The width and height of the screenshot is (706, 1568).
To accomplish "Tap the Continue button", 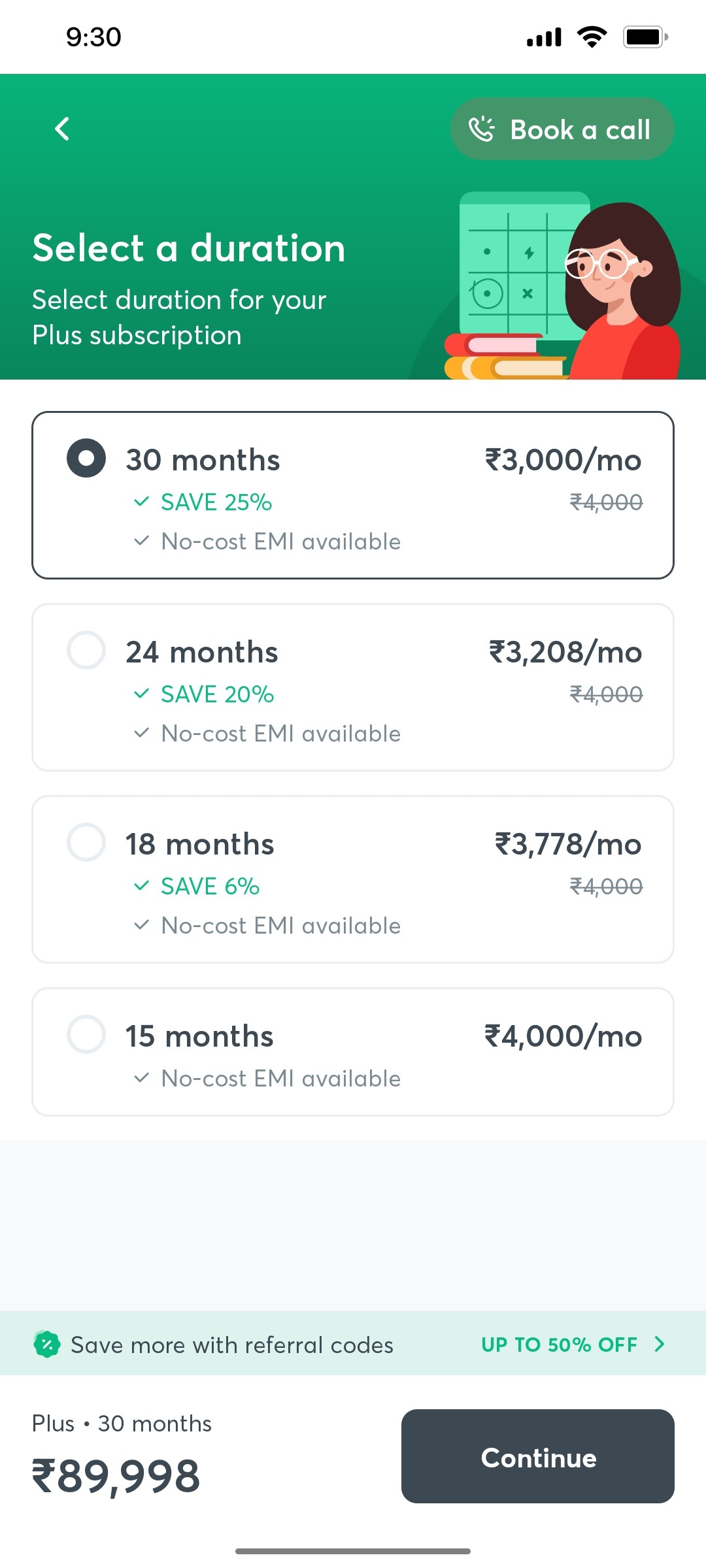I will [x=537, y=1458].
